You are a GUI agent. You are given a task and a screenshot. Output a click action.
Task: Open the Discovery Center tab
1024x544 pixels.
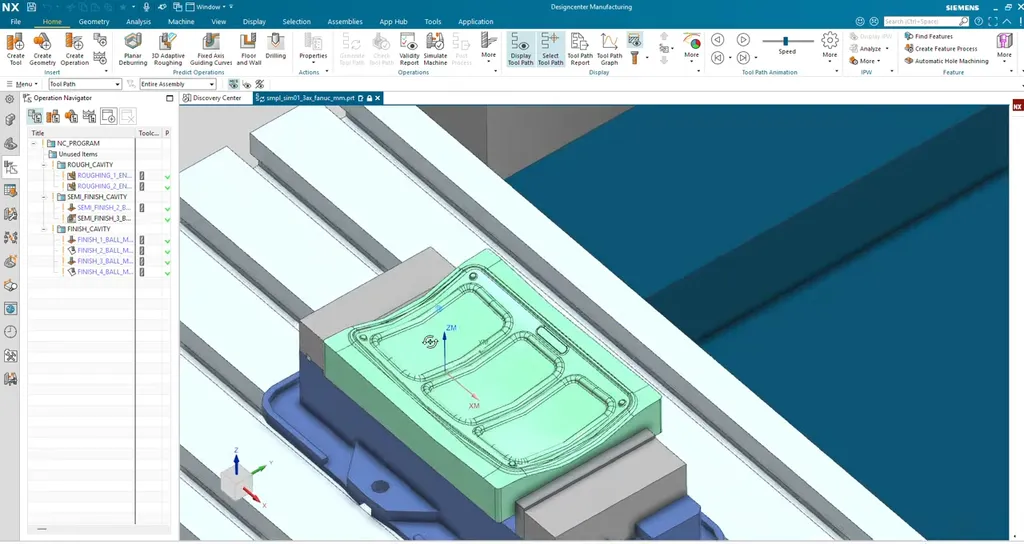pos(212,98)
